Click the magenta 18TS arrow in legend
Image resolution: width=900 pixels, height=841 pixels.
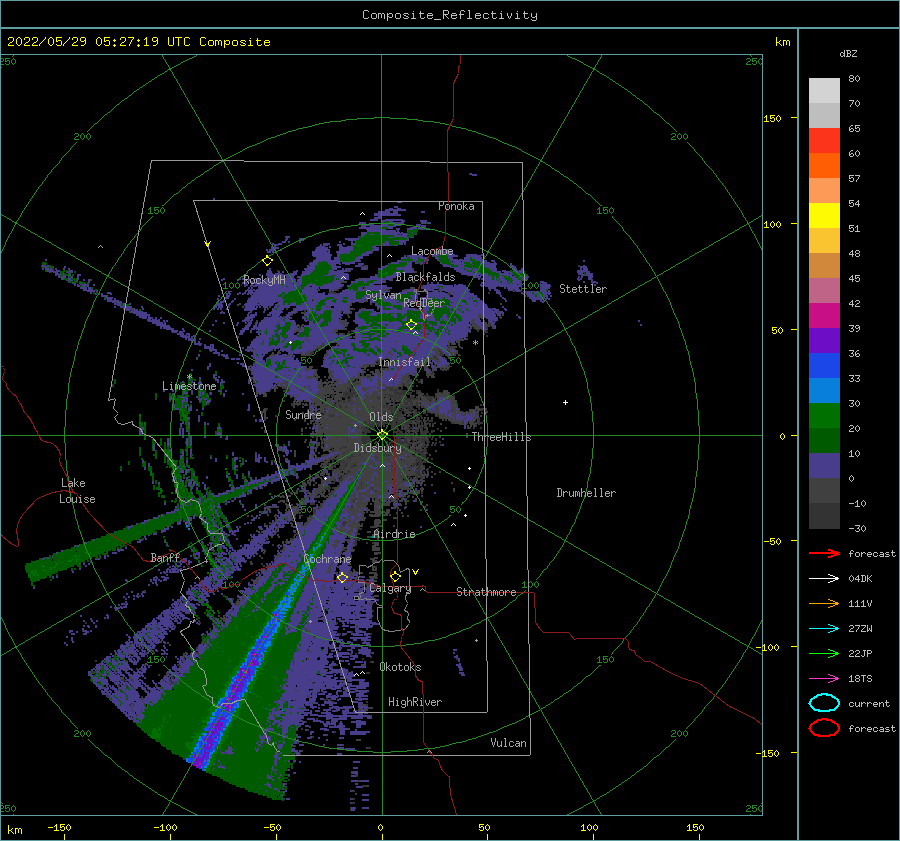tap(824, 678)
